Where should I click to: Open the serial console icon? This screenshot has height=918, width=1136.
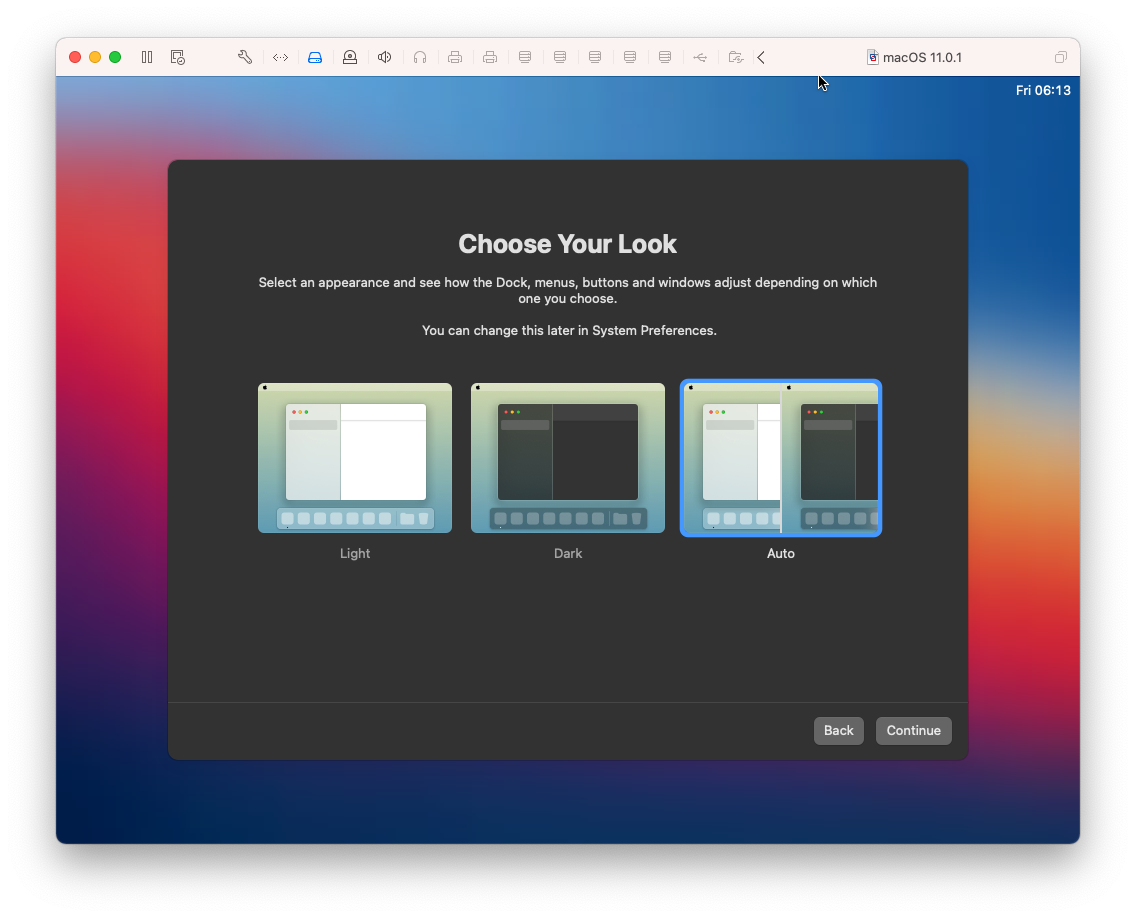click(x=280, y=57)
